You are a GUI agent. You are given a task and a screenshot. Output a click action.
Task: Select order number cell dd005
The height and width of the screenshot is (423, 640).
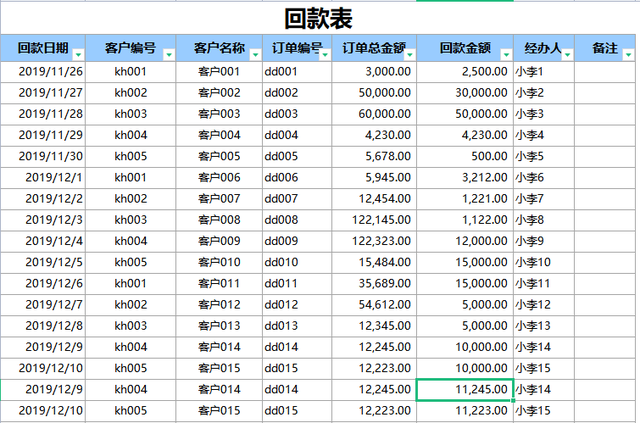(297, 157)
